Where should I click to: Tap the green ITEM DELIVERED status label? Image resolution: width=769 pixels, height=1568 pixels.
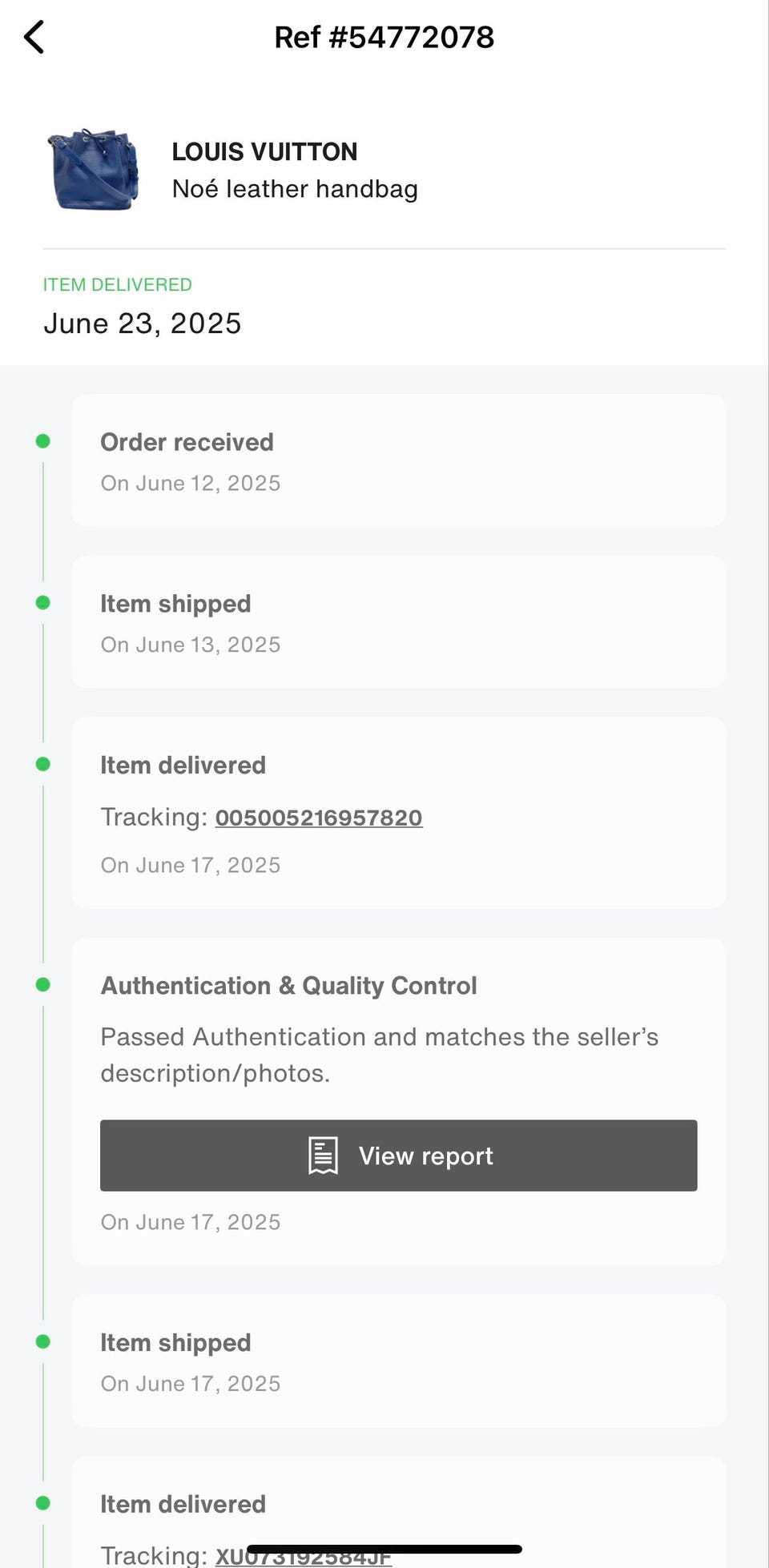(118, 284)
